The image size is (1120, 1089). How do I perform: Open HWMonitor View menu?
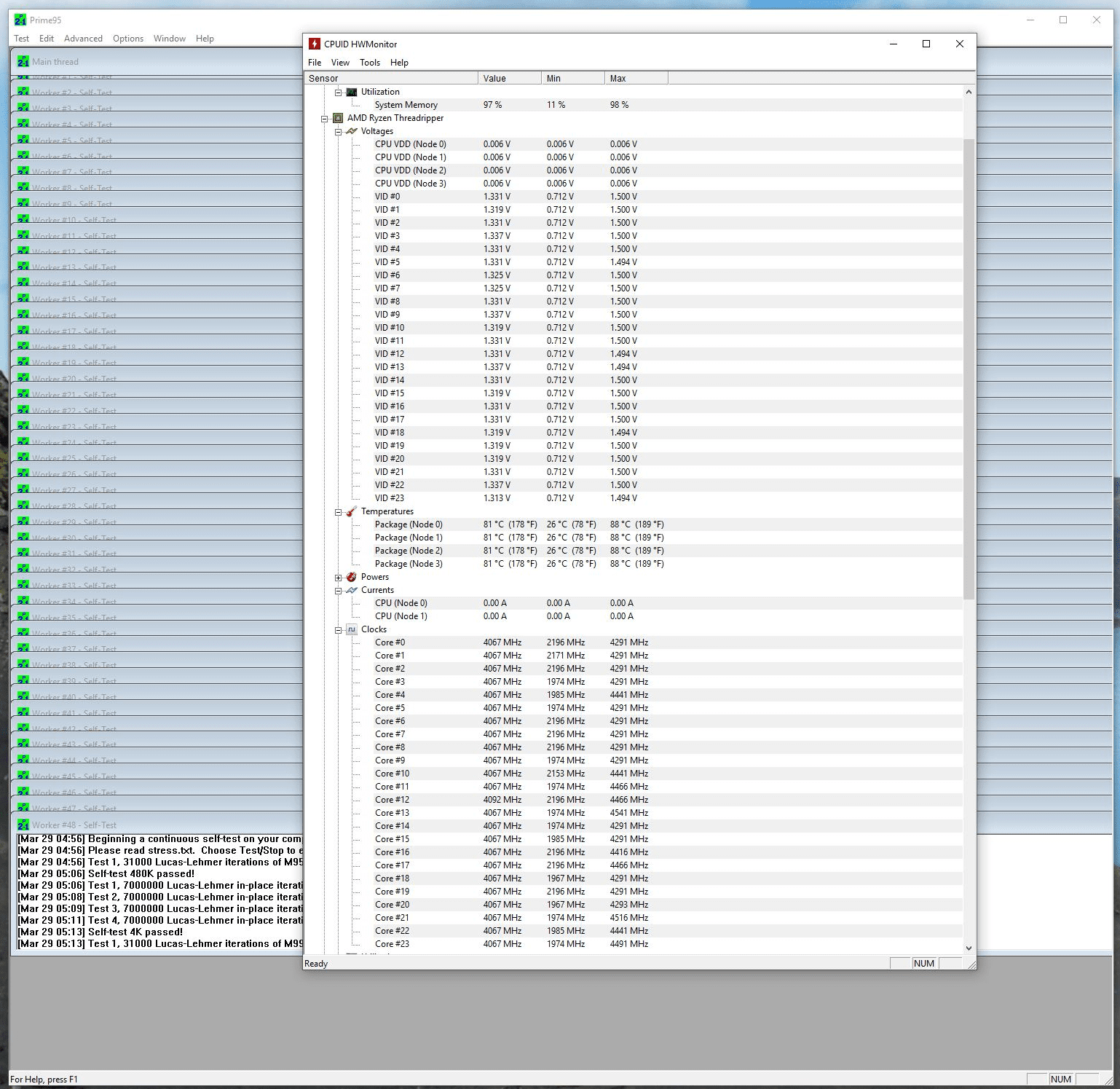point(340,63)
